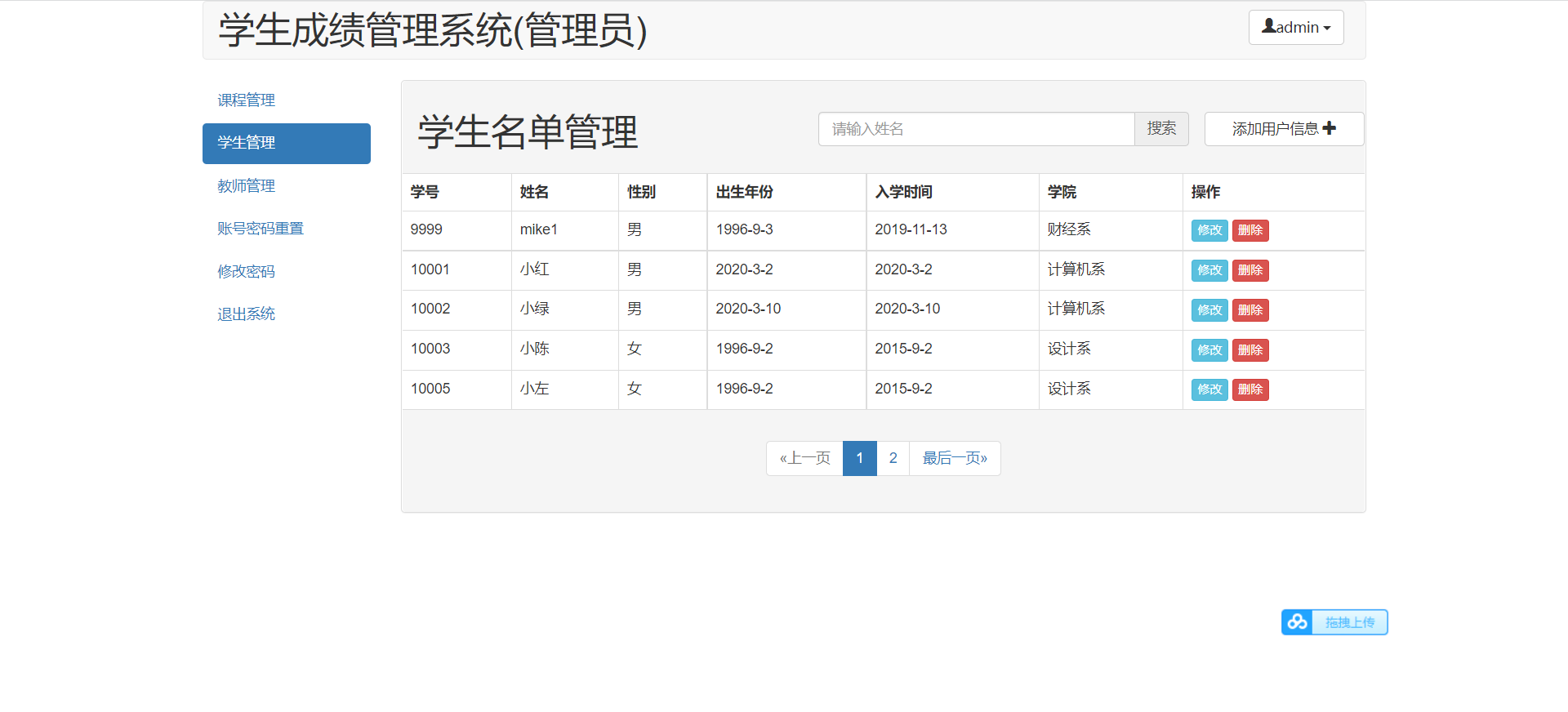1568x712 pixels.
Task: Go to pagination page 2
Action: tap(893, 458)
